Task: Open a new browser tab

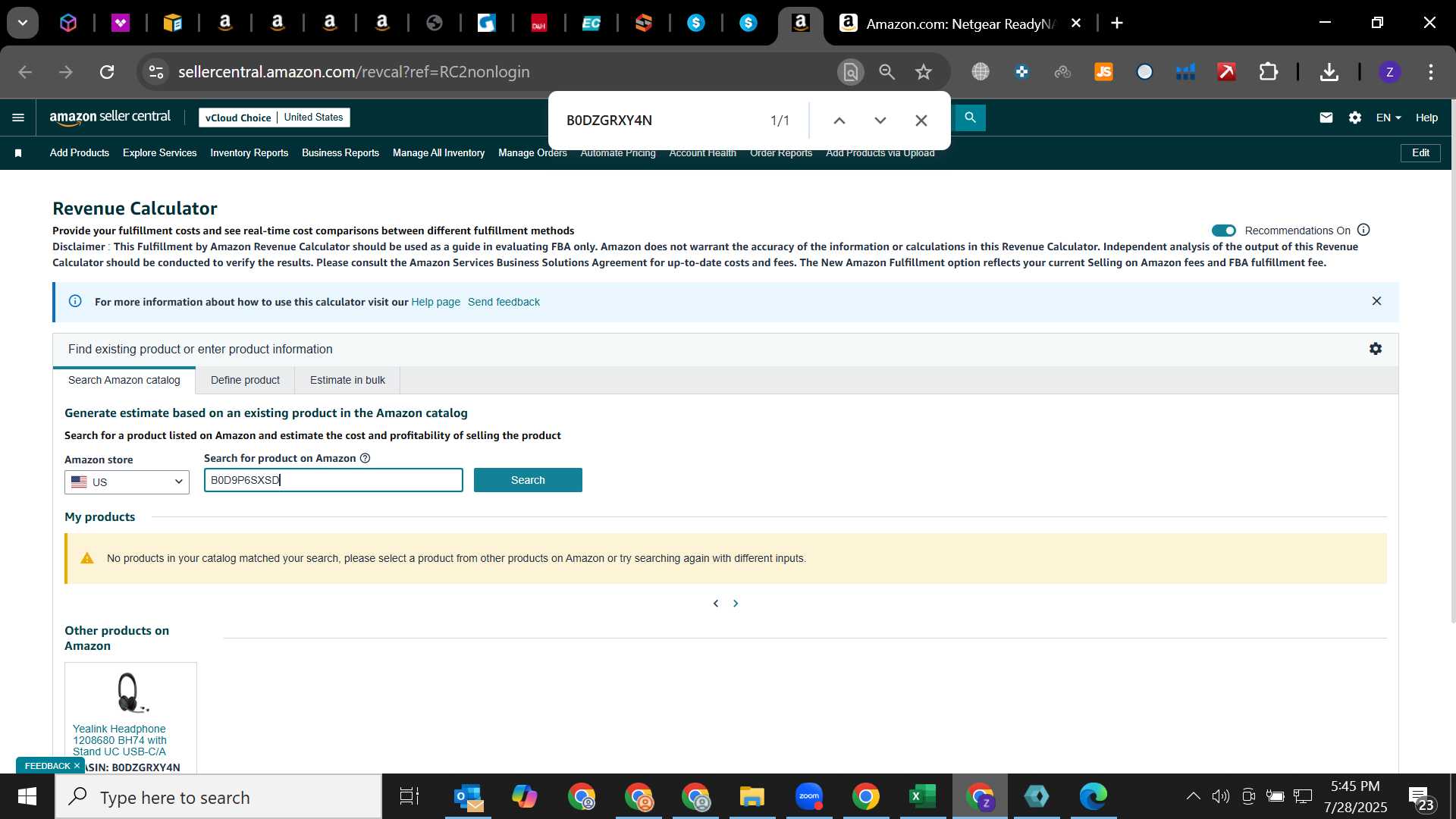Action: (1116, 23)
